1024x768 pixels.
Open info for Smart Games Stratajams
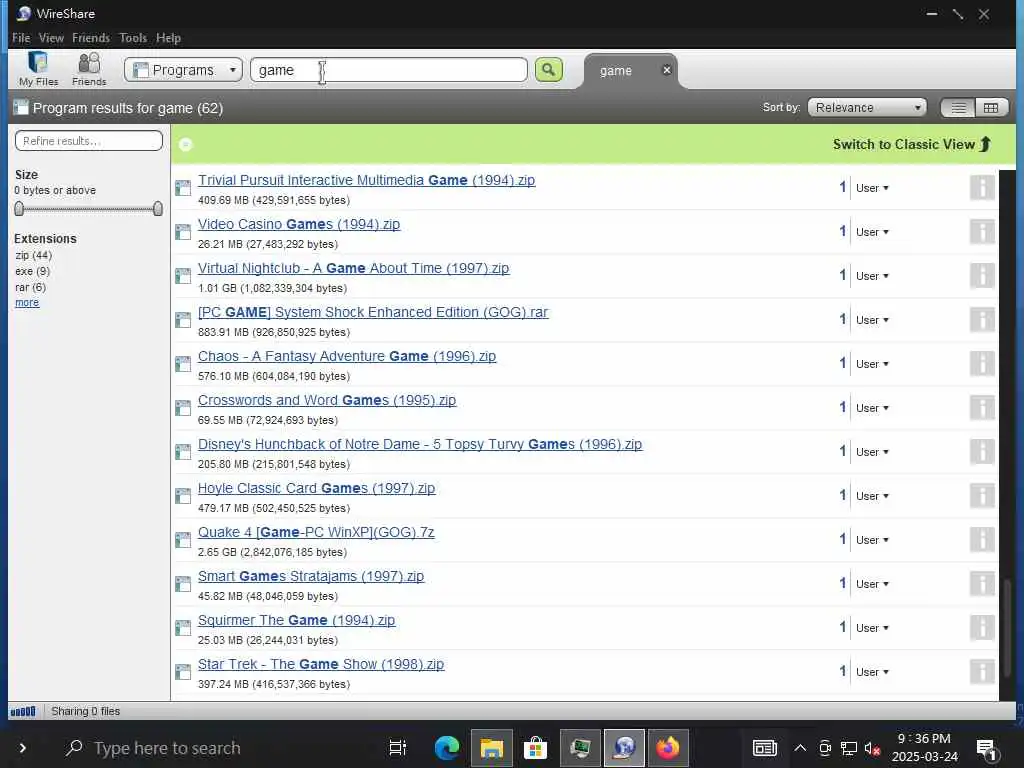pos(982,583)
